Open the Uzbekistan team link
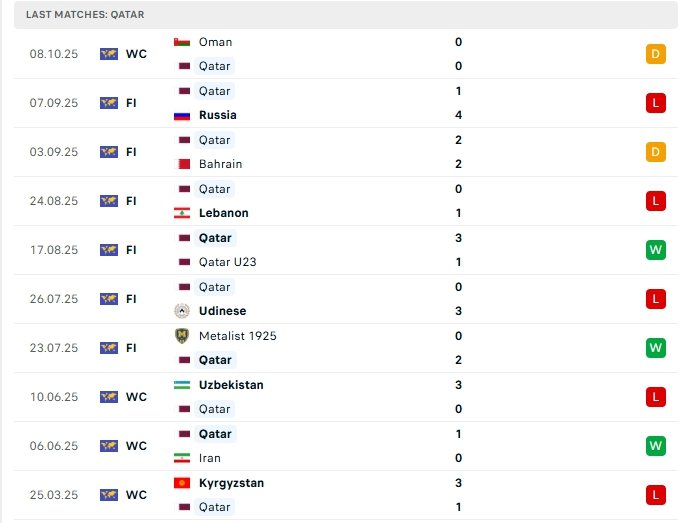The image size is (690, 523). click(231, 385)
